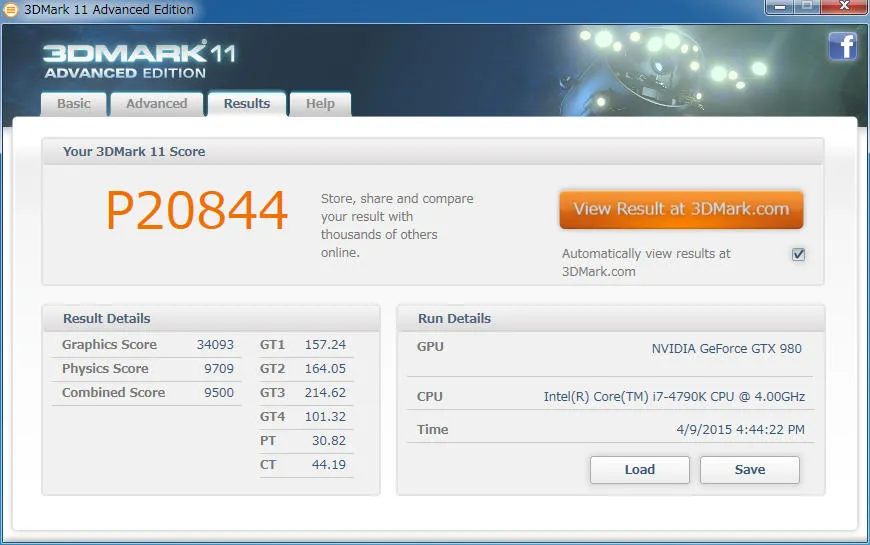Select the Results tab

247,104
